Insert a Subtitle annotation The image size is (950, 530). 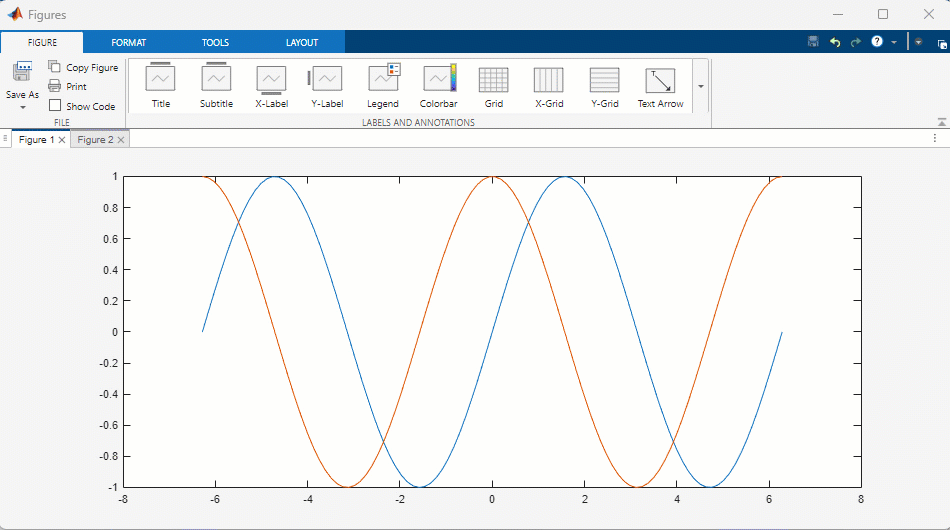click(x=216, y=85)
